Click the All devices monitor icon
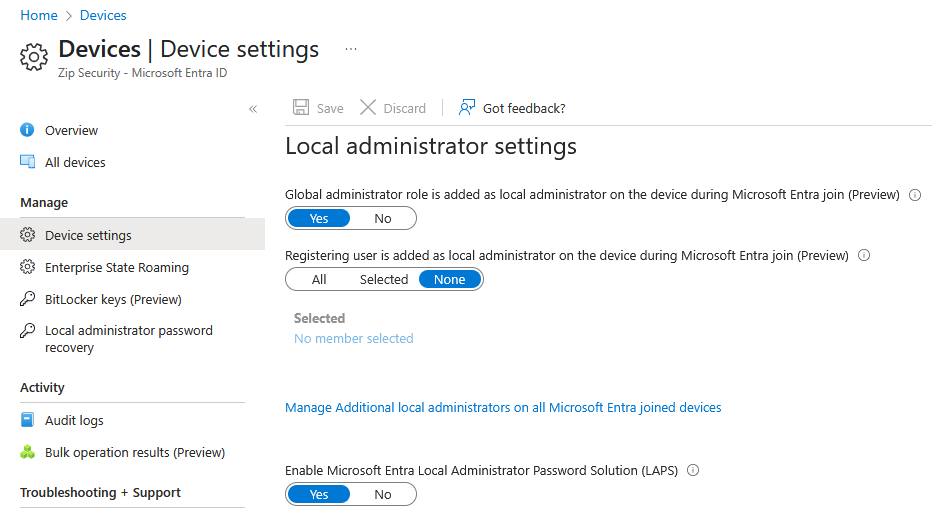 pos(27,162)
